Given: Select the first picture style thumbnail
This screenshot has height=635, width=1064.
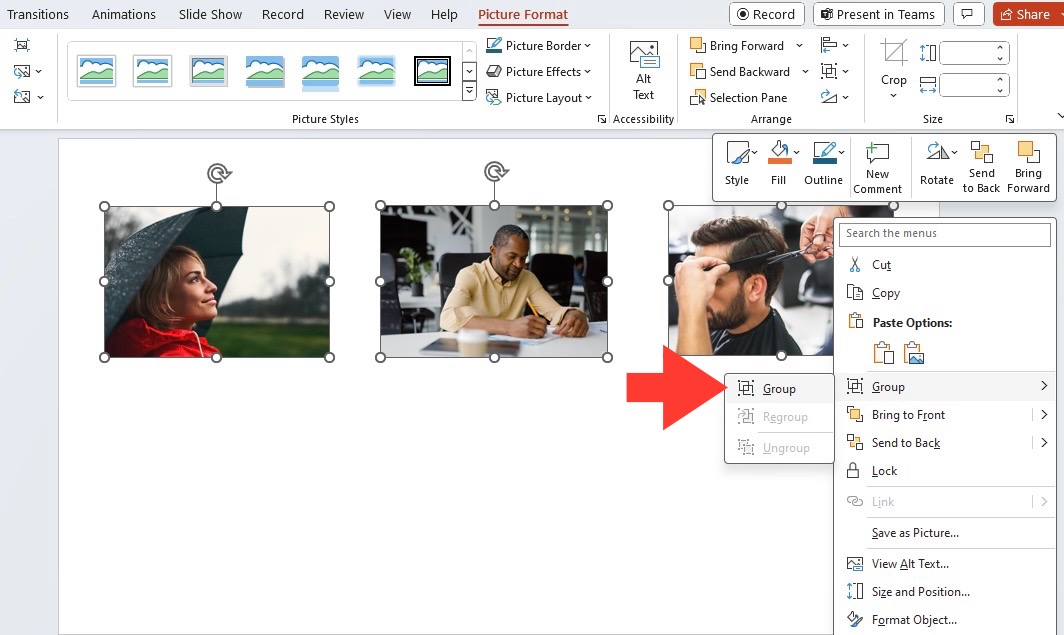Looking at the screenshot, I should pyautogui.click(x=96, y=71).
